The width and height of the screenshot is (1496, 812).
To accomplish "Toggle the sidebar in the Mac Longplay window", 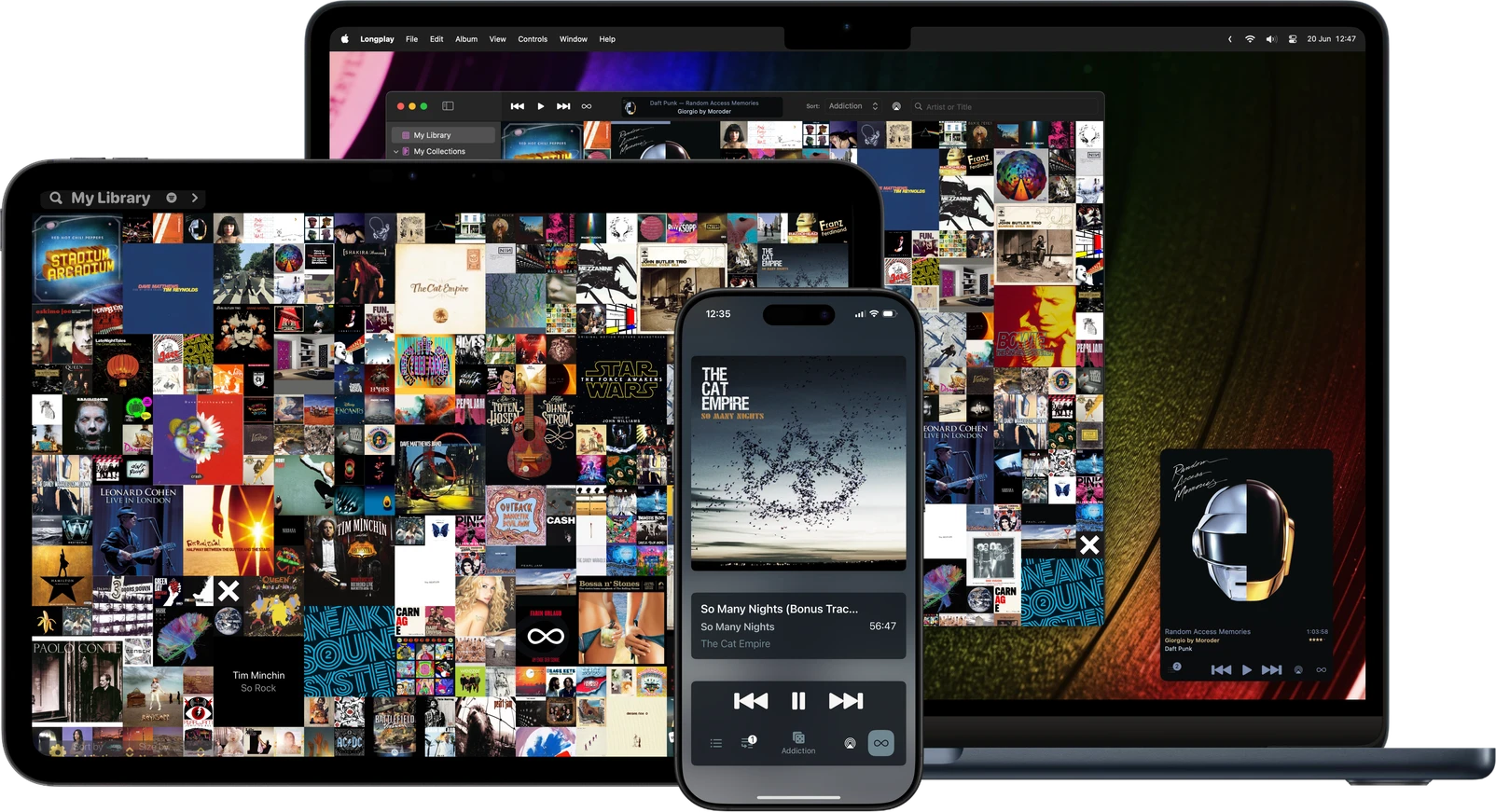I will pos(448,106).
